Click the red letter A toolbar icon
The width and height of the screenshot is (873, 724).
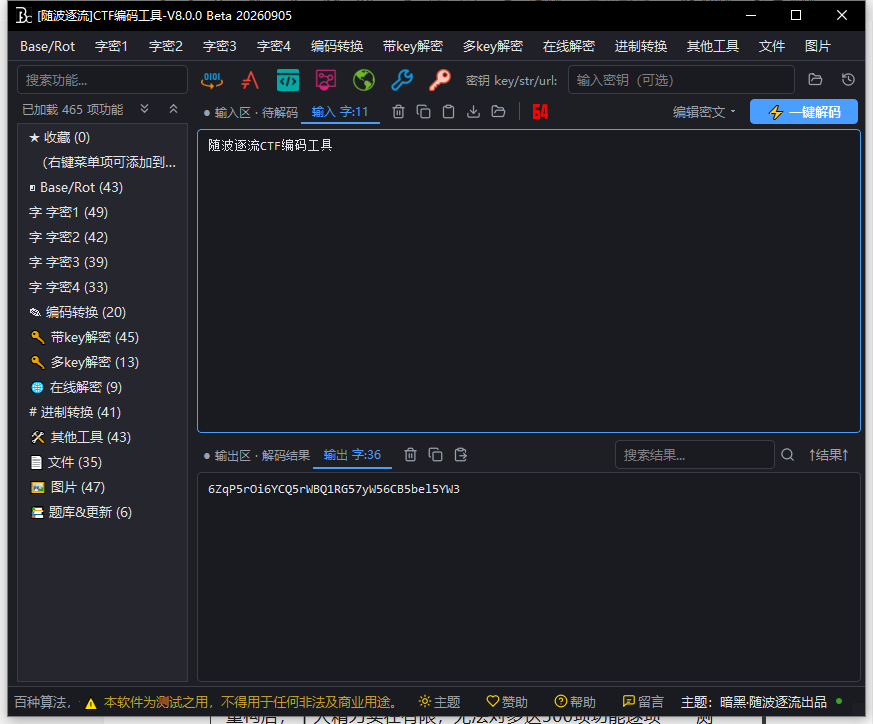[250, 80]
